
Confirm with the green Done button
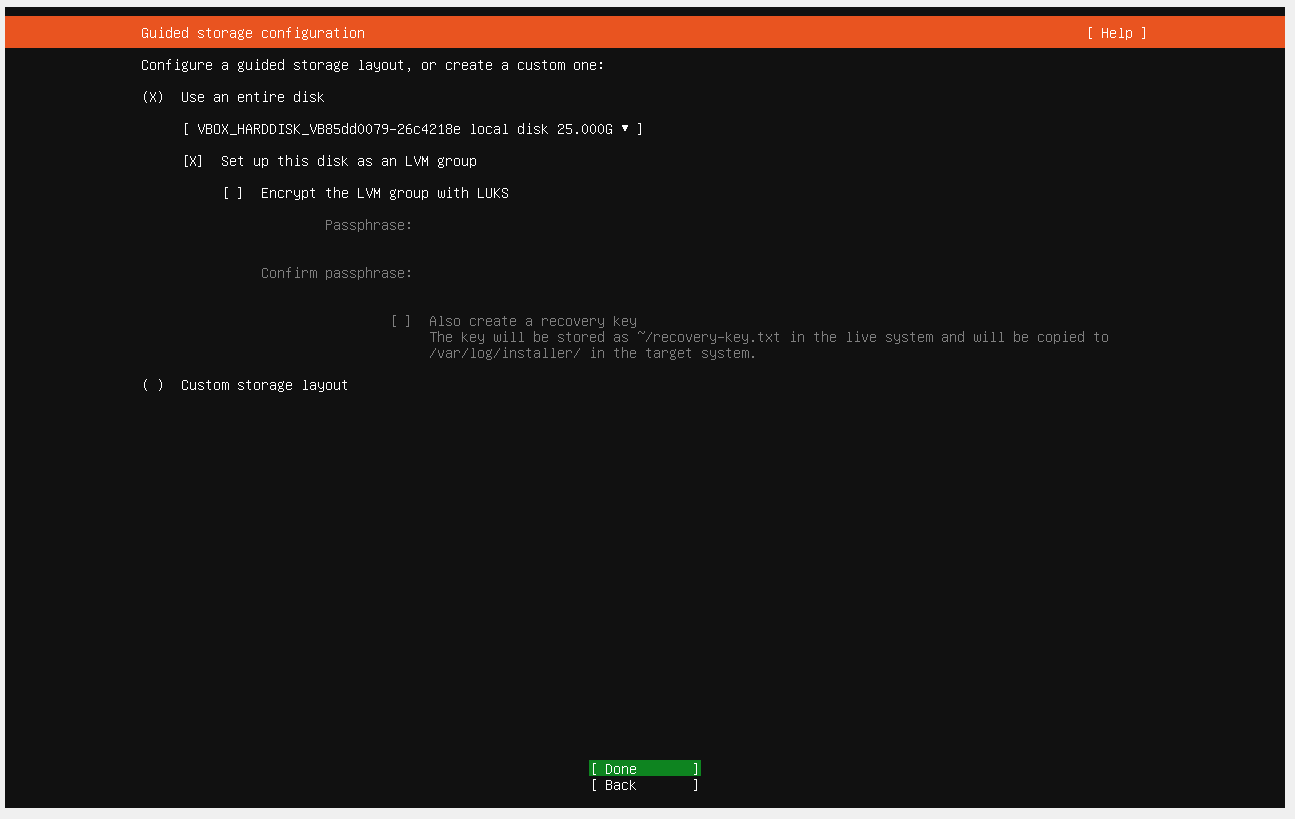pos(645,769)
